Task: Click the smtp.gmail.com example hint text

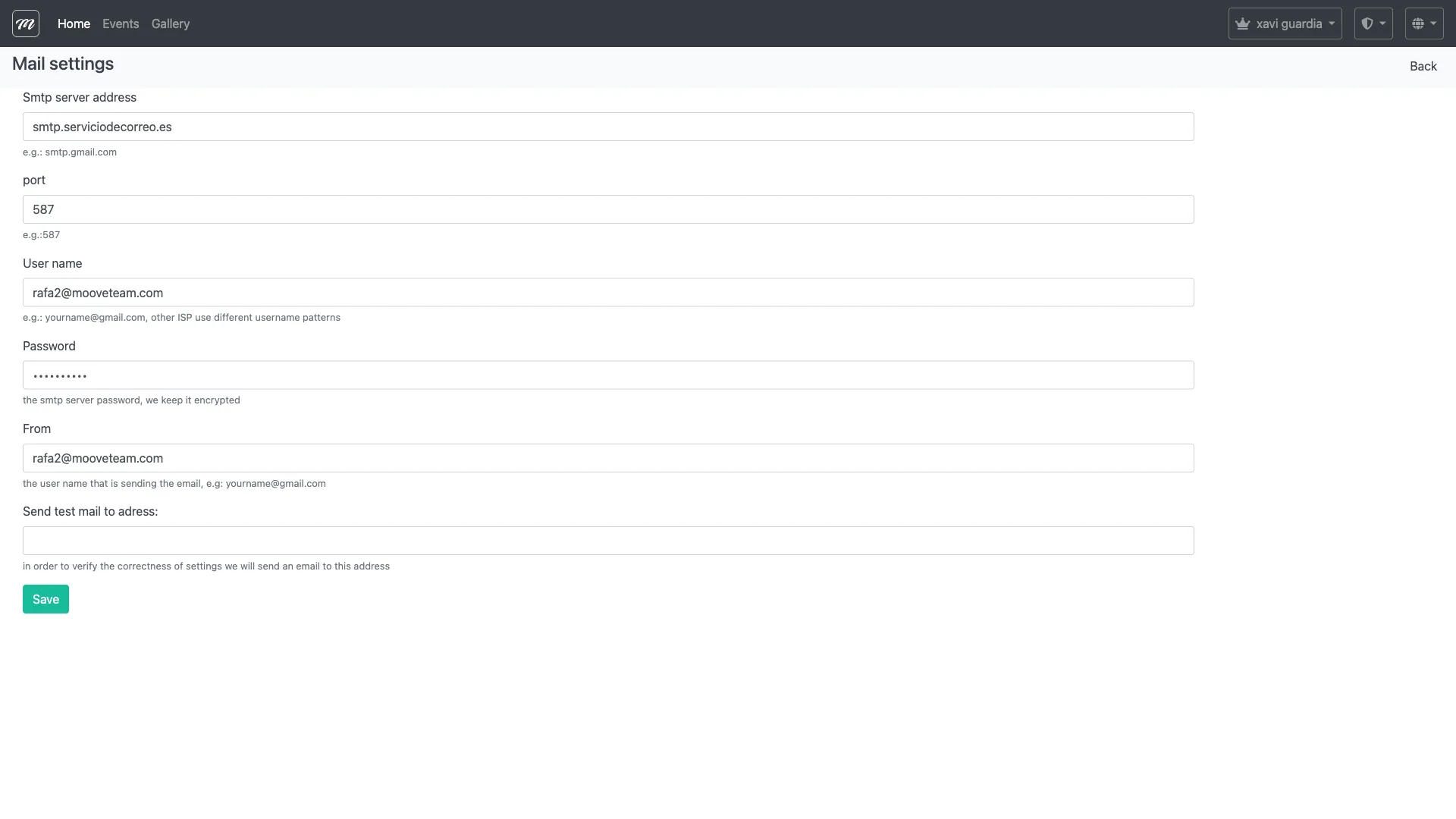Action: tap(69, 152)
